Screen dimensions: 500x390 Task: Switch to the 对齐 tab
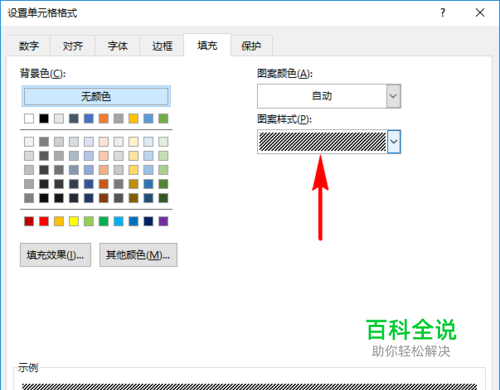pyautogui.click(x=73, y=46)
